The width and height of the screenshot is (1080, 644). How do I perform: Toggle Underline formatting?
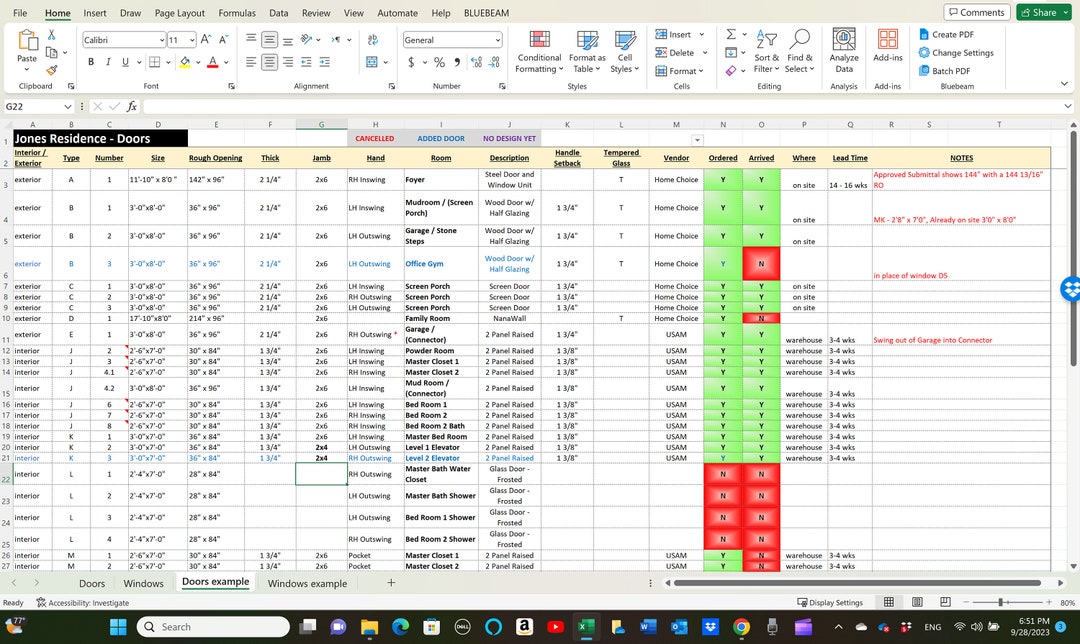125,62
